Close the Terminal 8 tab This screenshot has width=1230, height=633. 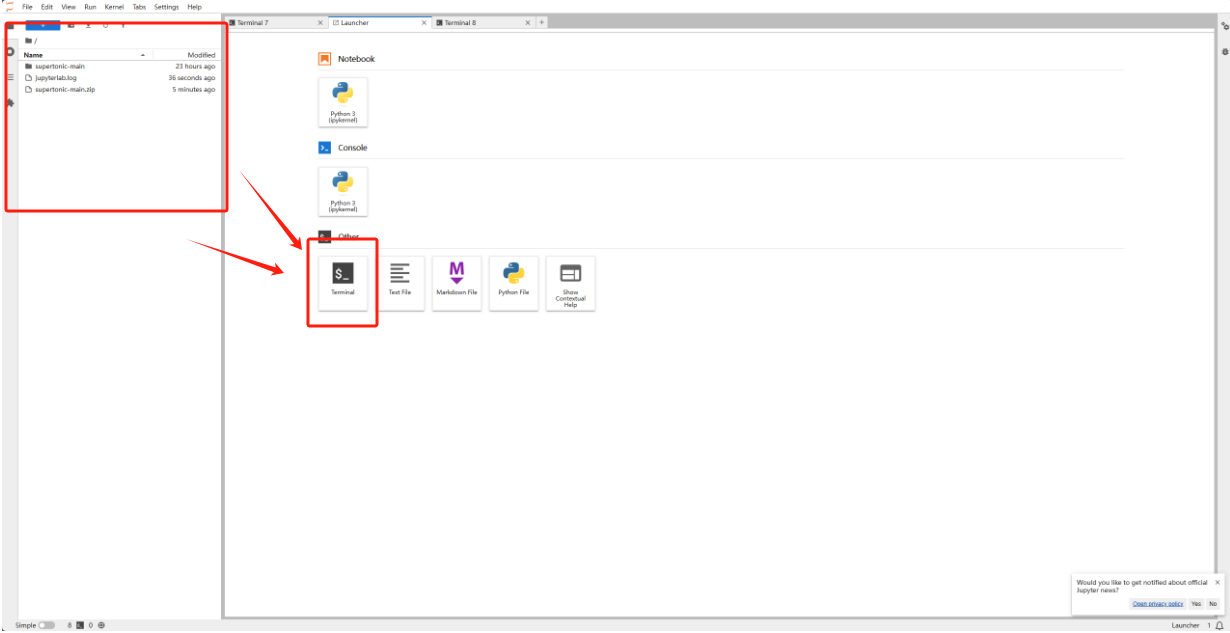coord(528,22)
